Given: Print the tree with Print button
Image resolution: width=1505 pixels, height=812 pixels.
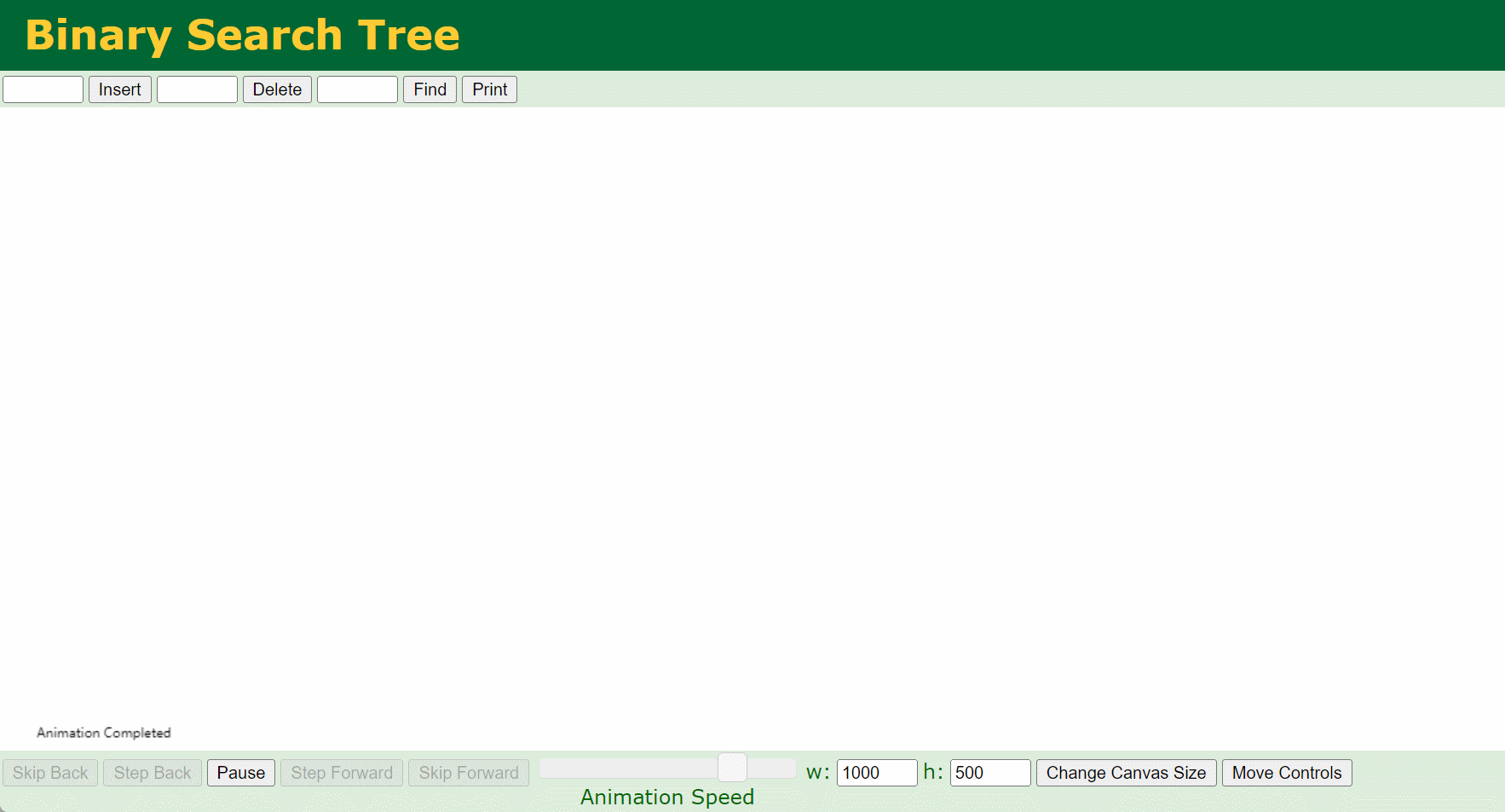Looking at the screenshot, I should click(x=489, y=89).
